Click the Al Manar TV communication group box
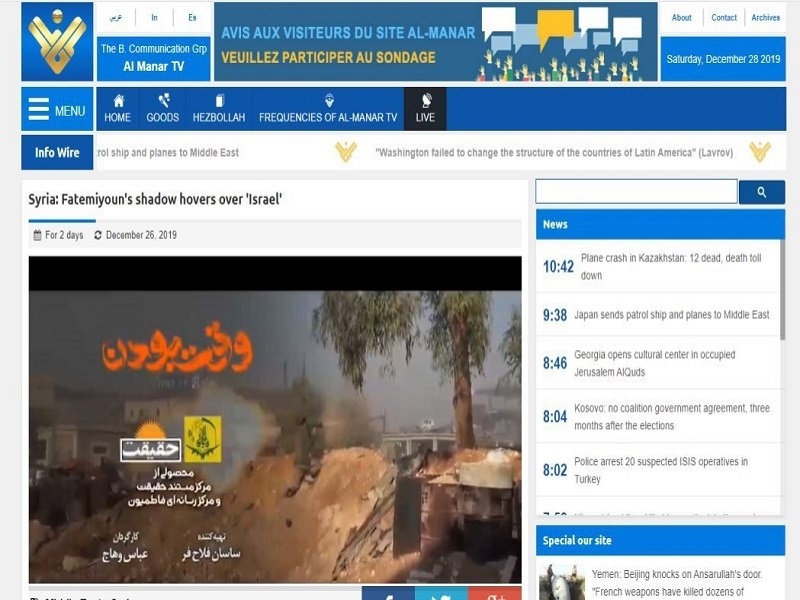Viewport: 800px width, 600px height. click(x=154, y=58)
